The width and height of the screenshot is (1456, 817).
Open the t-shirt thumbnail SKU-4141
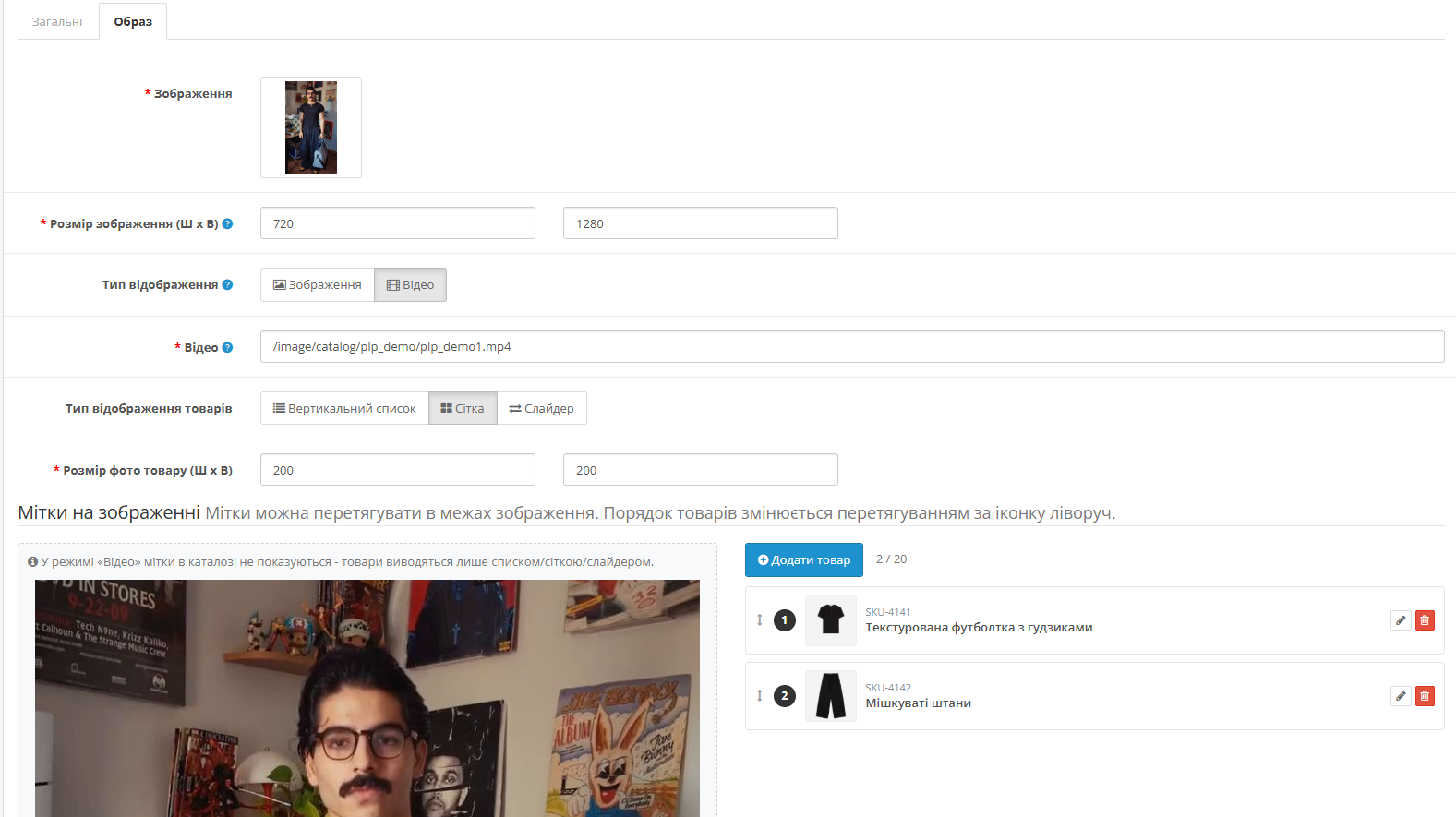(831, 620)
